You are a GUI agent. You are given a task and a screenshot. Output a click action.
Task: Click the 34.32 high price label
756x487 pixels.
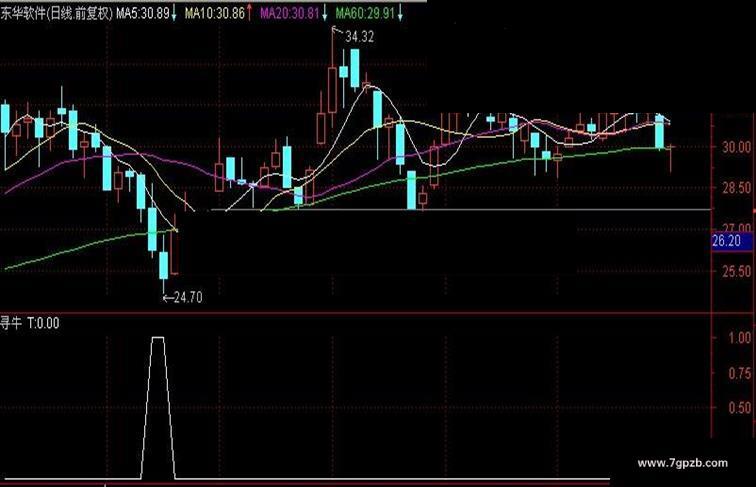[x=359, y=37]
